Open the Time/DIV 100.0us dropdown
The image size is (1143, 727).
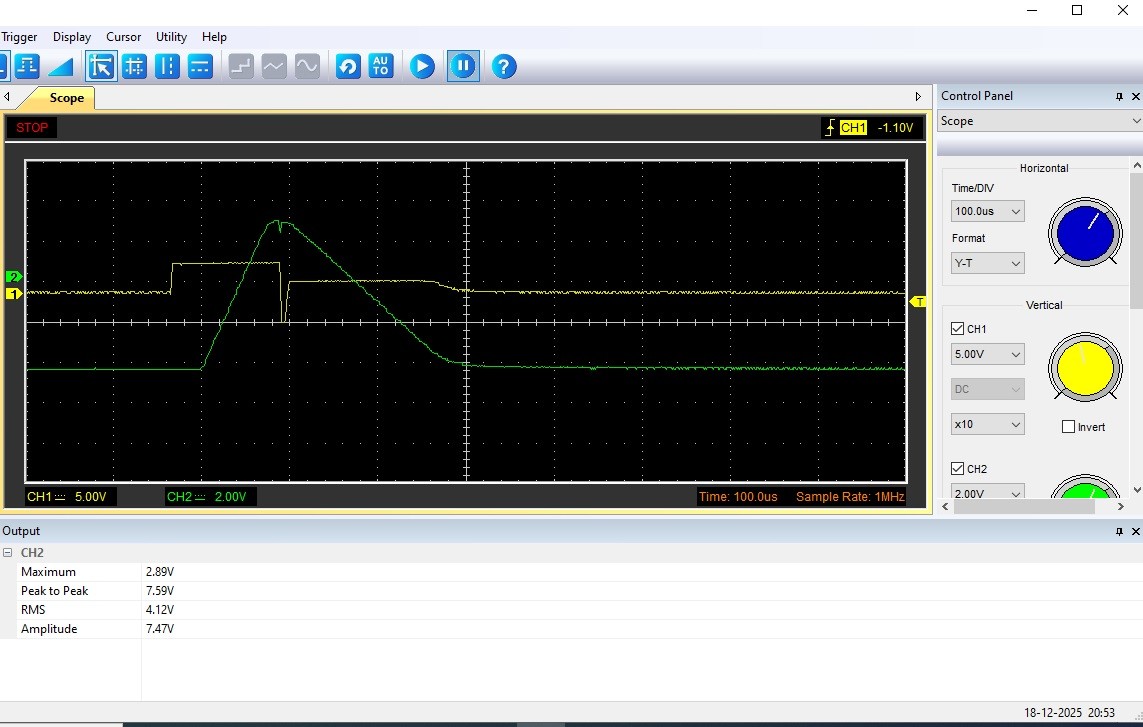[x=987, y=212]
